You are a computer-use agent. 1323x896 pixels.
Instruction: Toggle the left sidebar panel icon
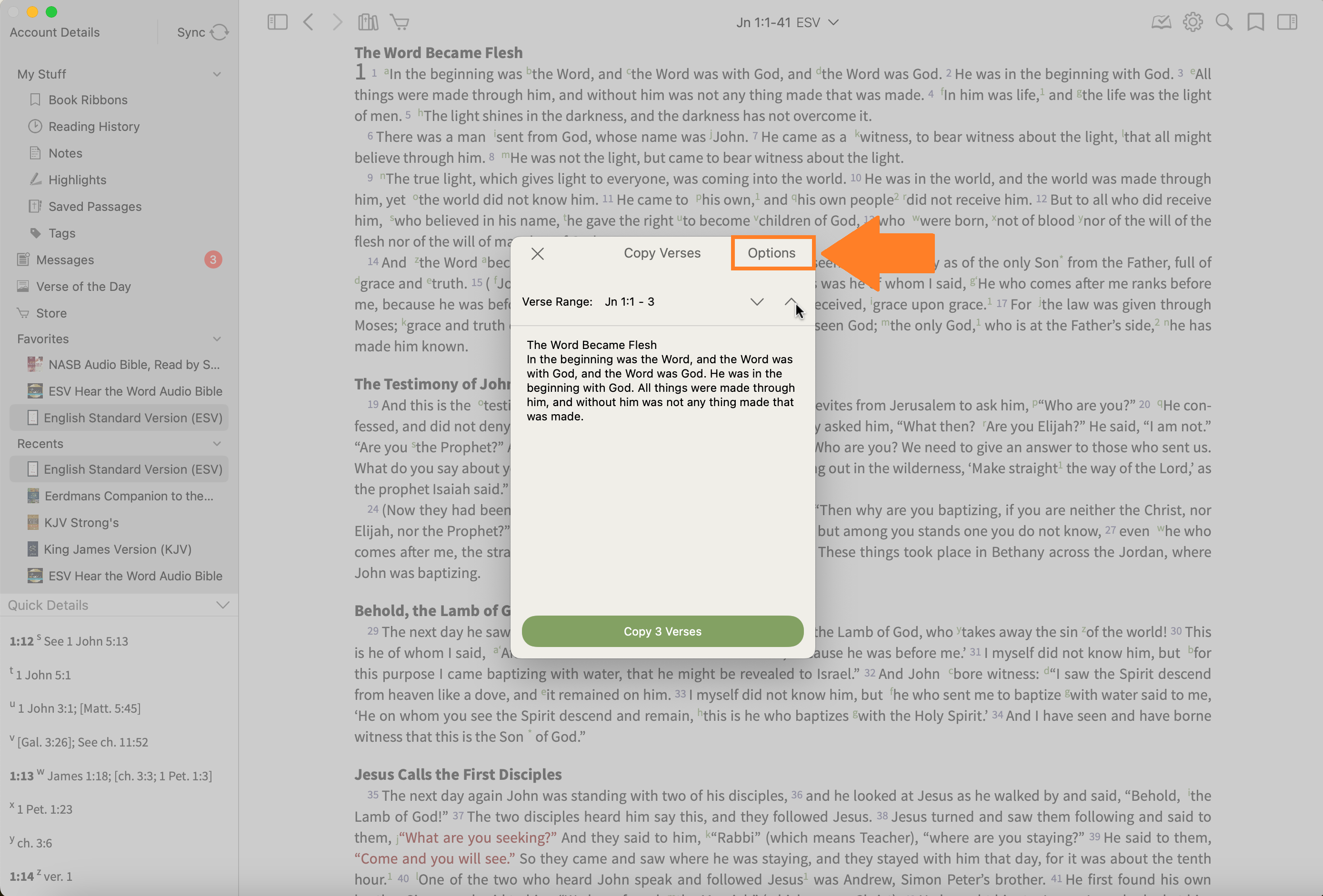[x=277, y=22]
